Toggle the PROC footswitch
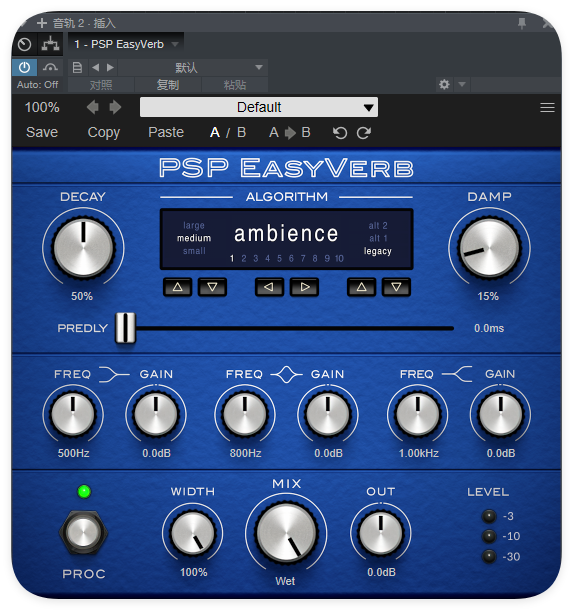Viewport: 573px width, 610px height. tap(83, 532)
